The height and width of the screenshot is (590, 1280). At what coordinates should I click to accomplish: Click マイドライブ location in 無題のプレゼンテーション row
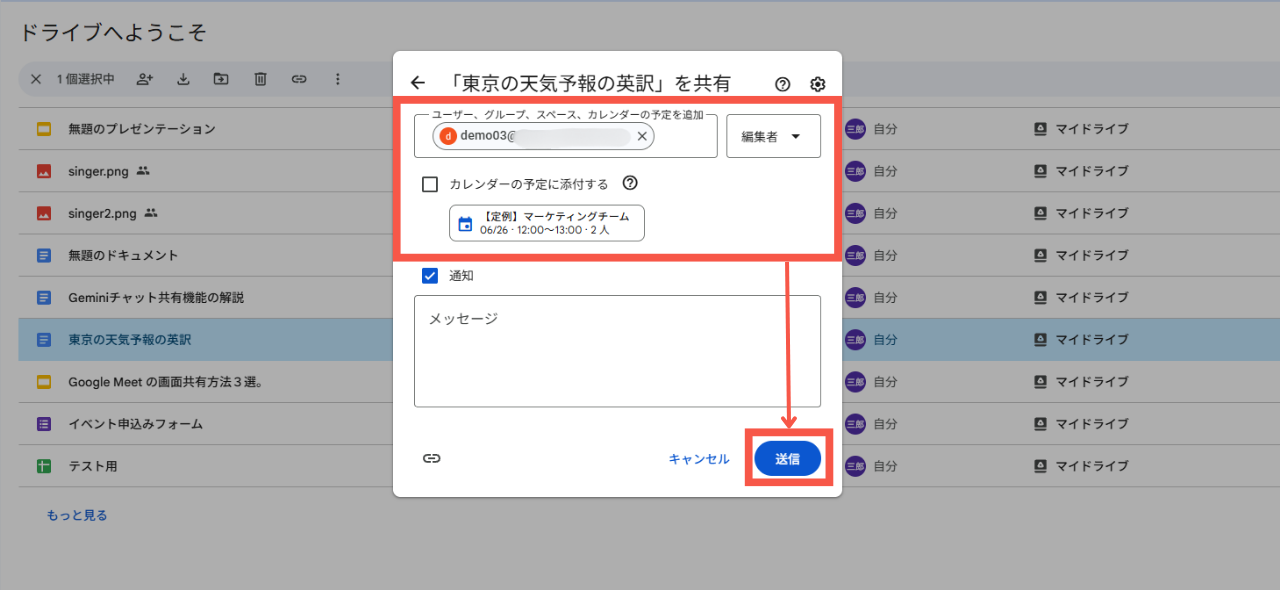pyautogui.click(x=1092, y=129)
